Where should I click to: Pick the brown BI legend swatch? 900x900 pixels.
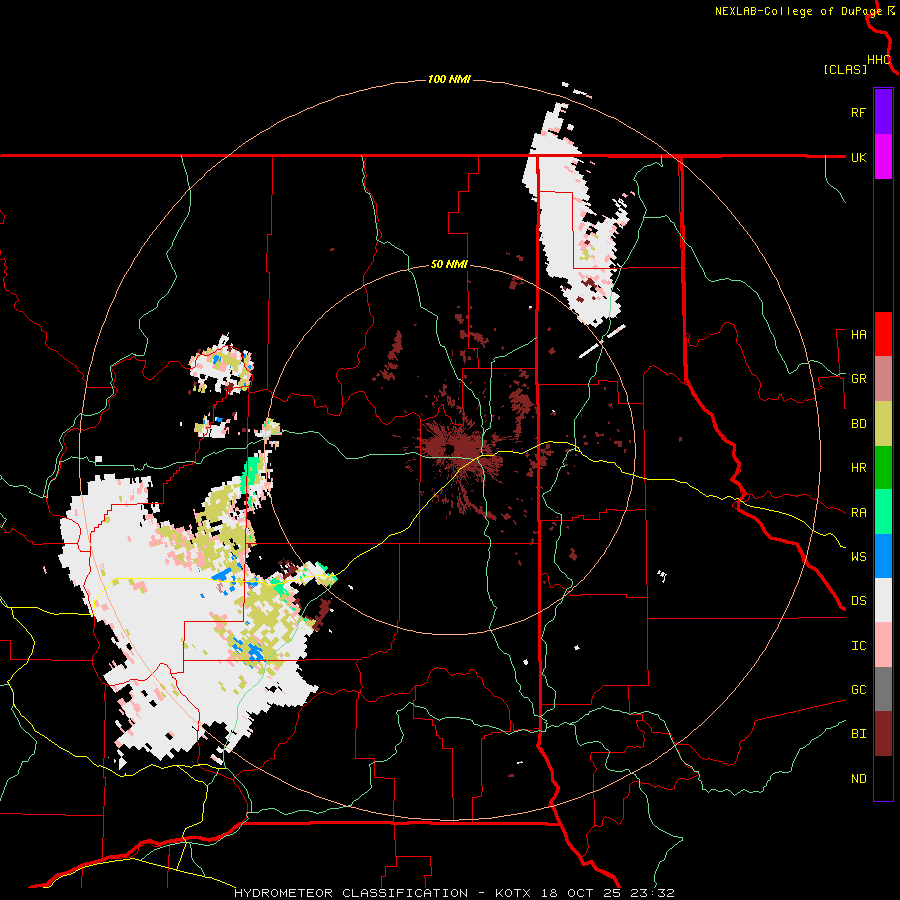[883, 734]
